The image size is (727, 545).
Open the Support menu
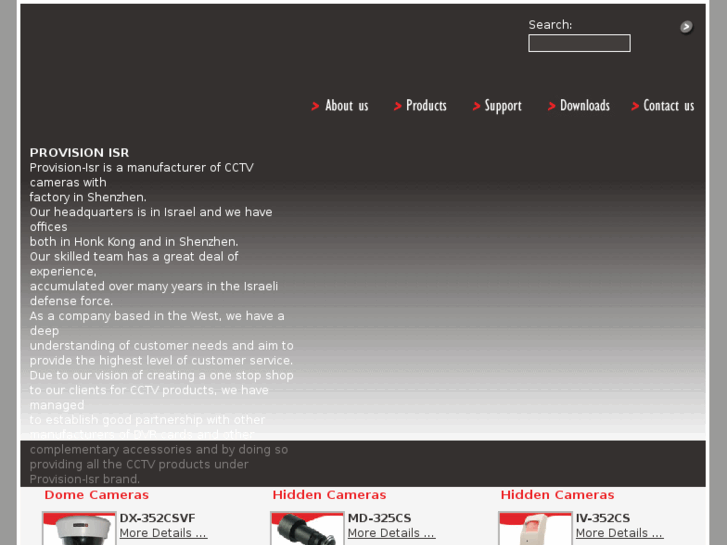[x=503, y=106]
